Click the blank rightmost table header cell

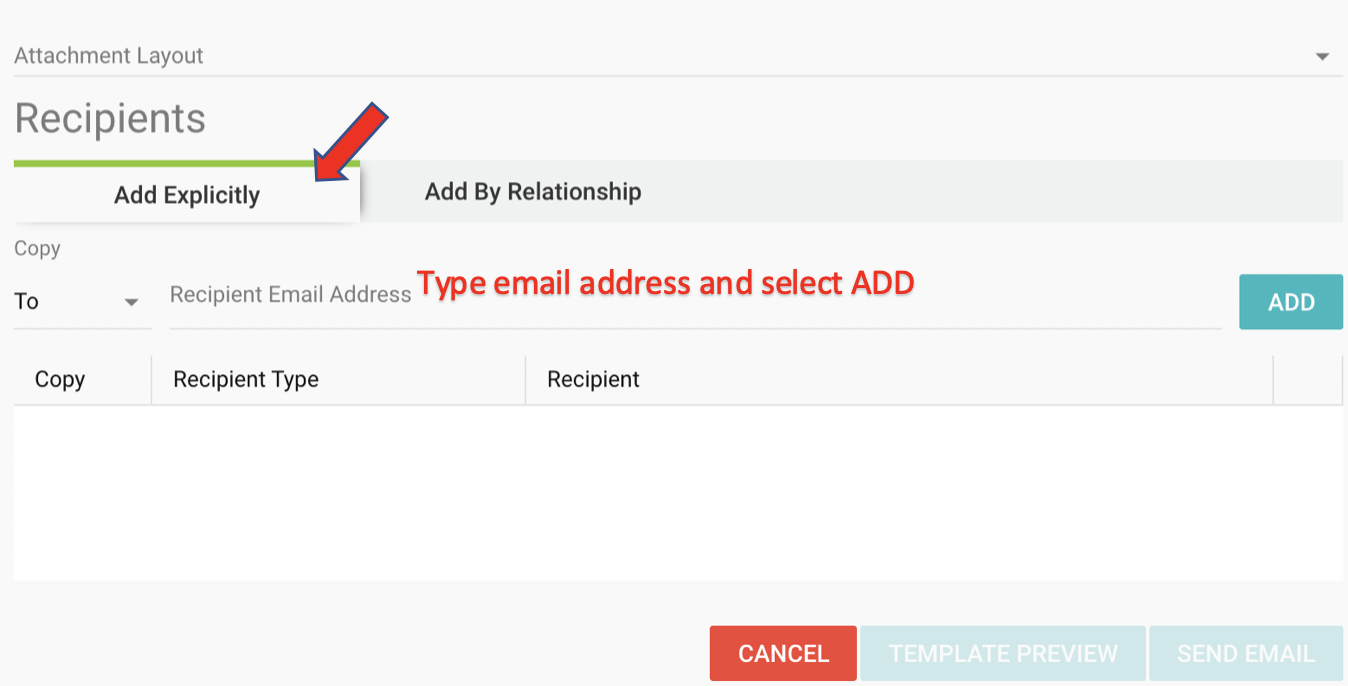[1307, 380]
